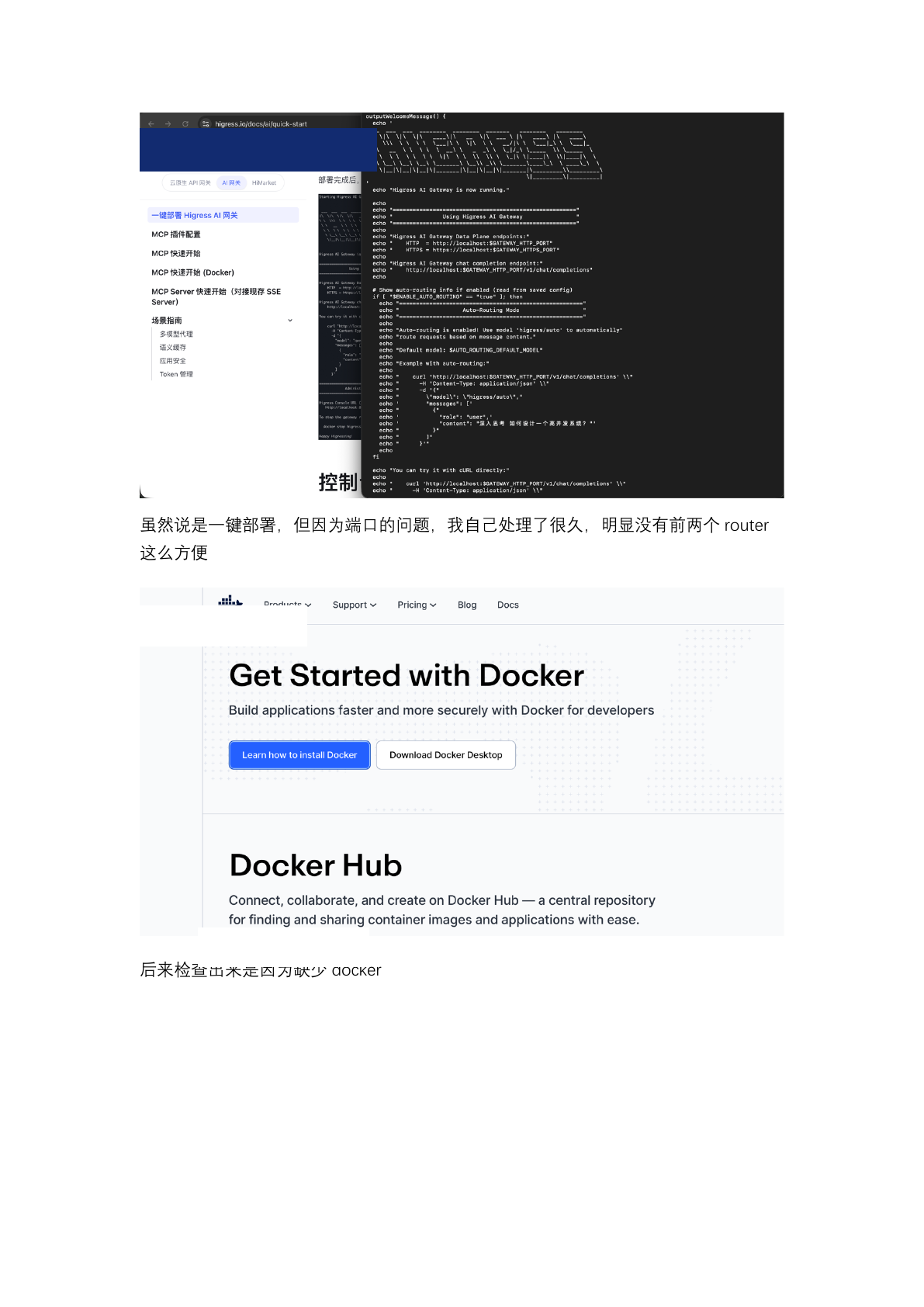This screenshot has width=924, height=1307.
Task: Open Token 管理 guide
Action: click(176, 374)
